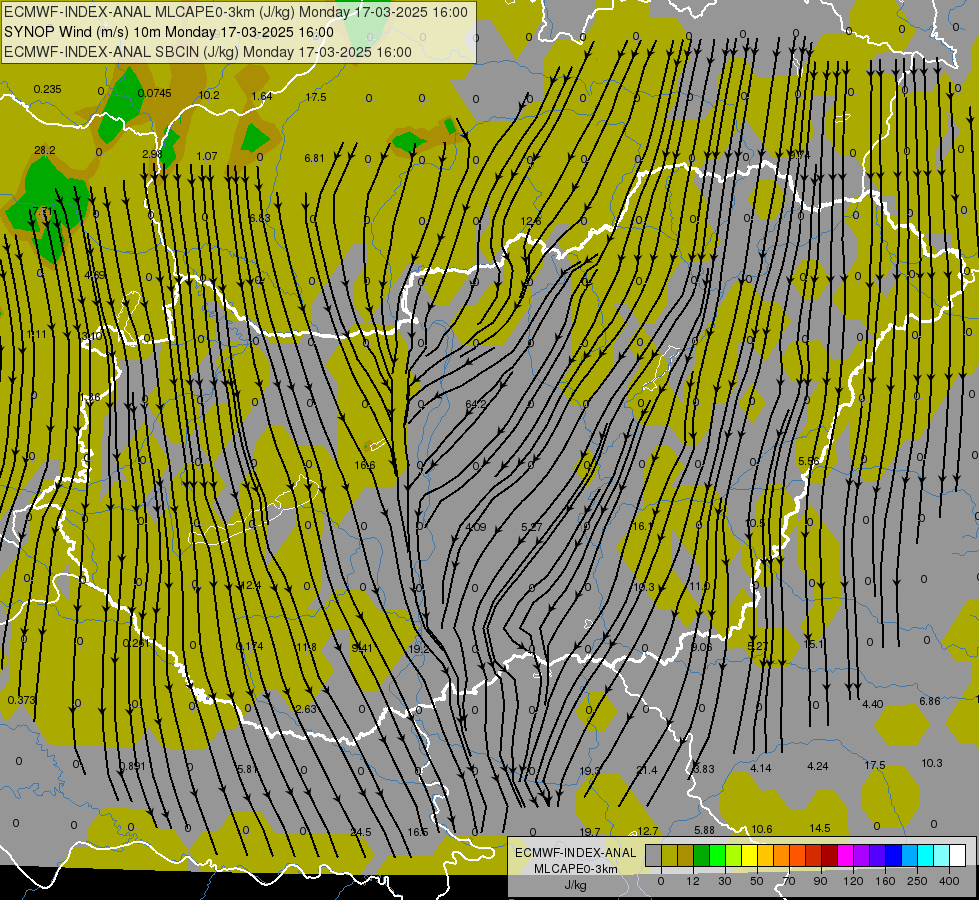Click the map value 12.4

(x=250, y=585)
